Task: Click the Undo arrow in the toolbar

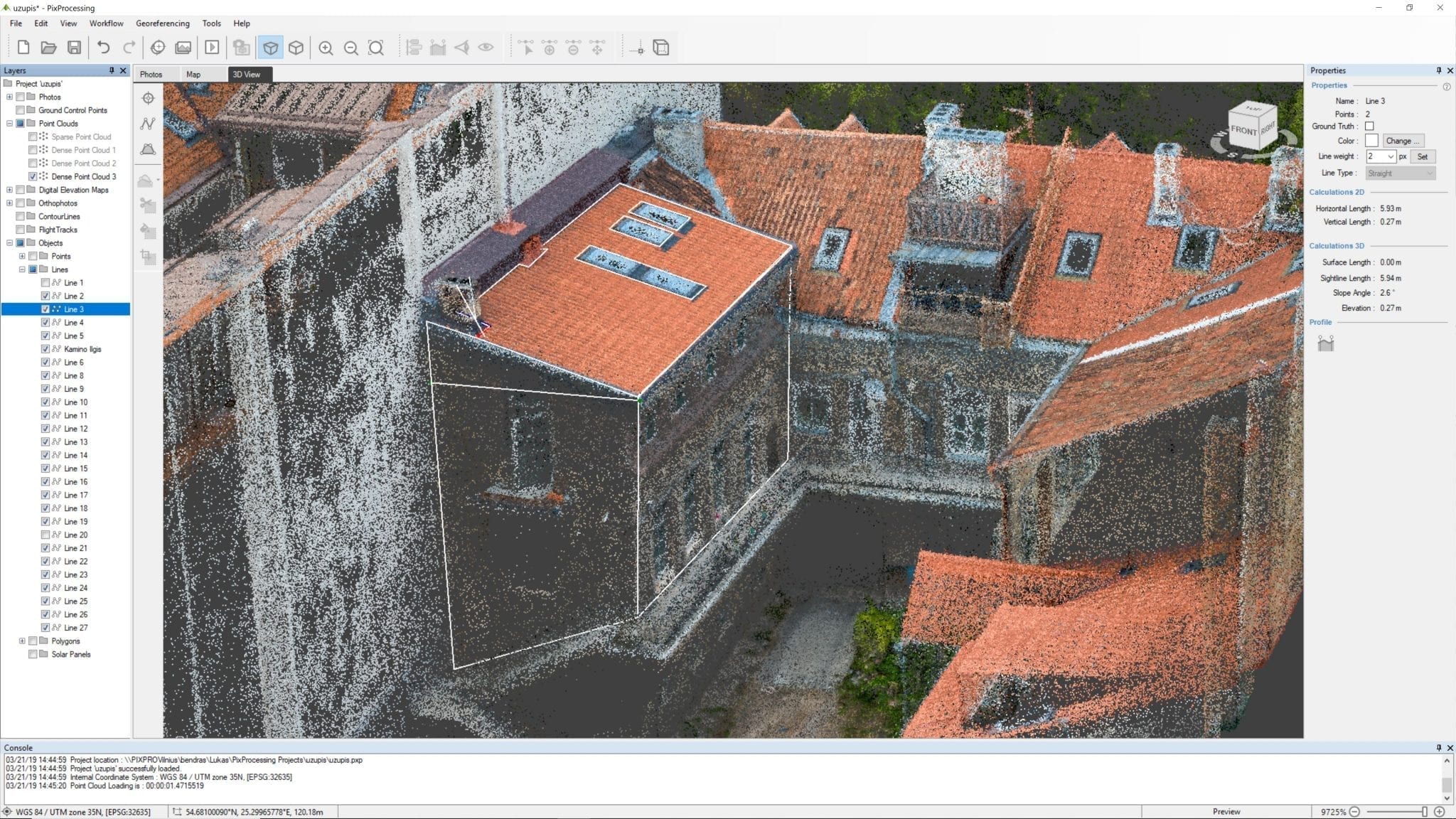Action: point(104,48)
